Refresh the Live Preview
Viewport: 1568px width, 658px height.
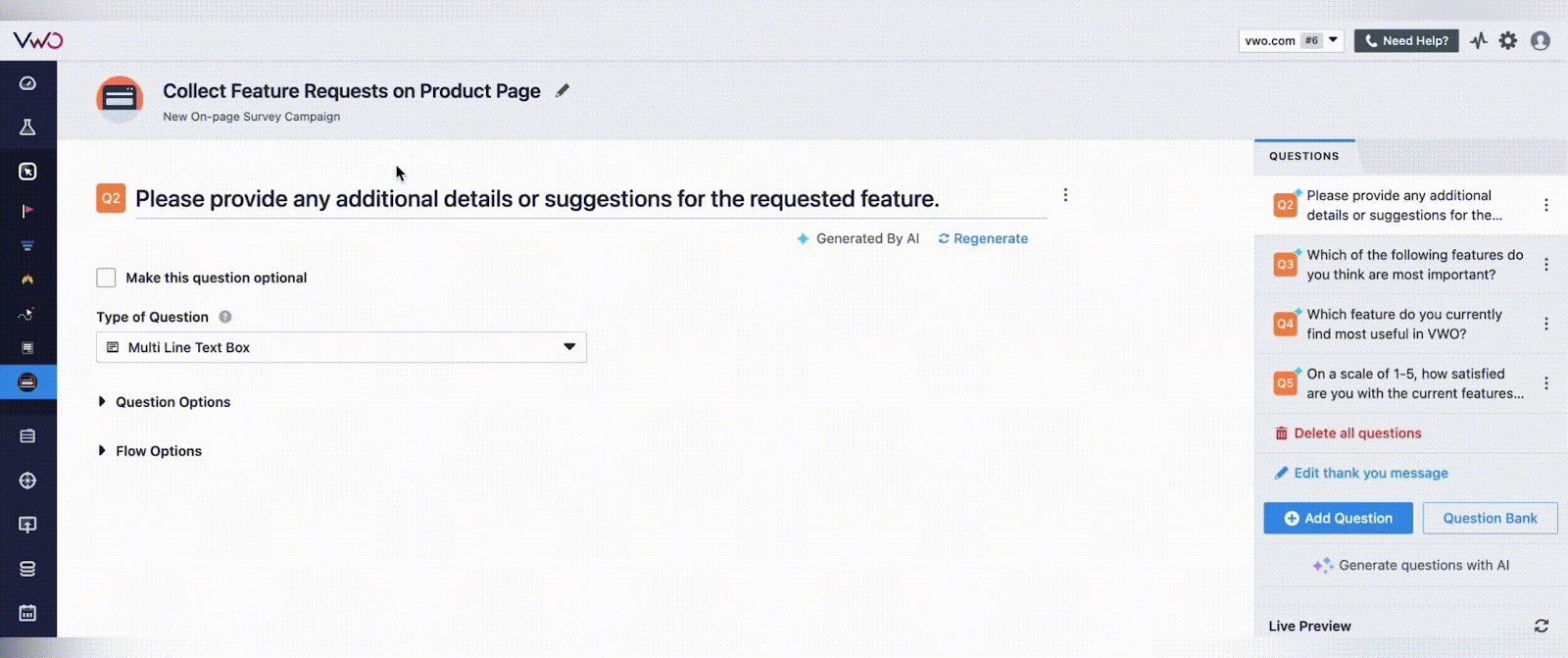1542,626
